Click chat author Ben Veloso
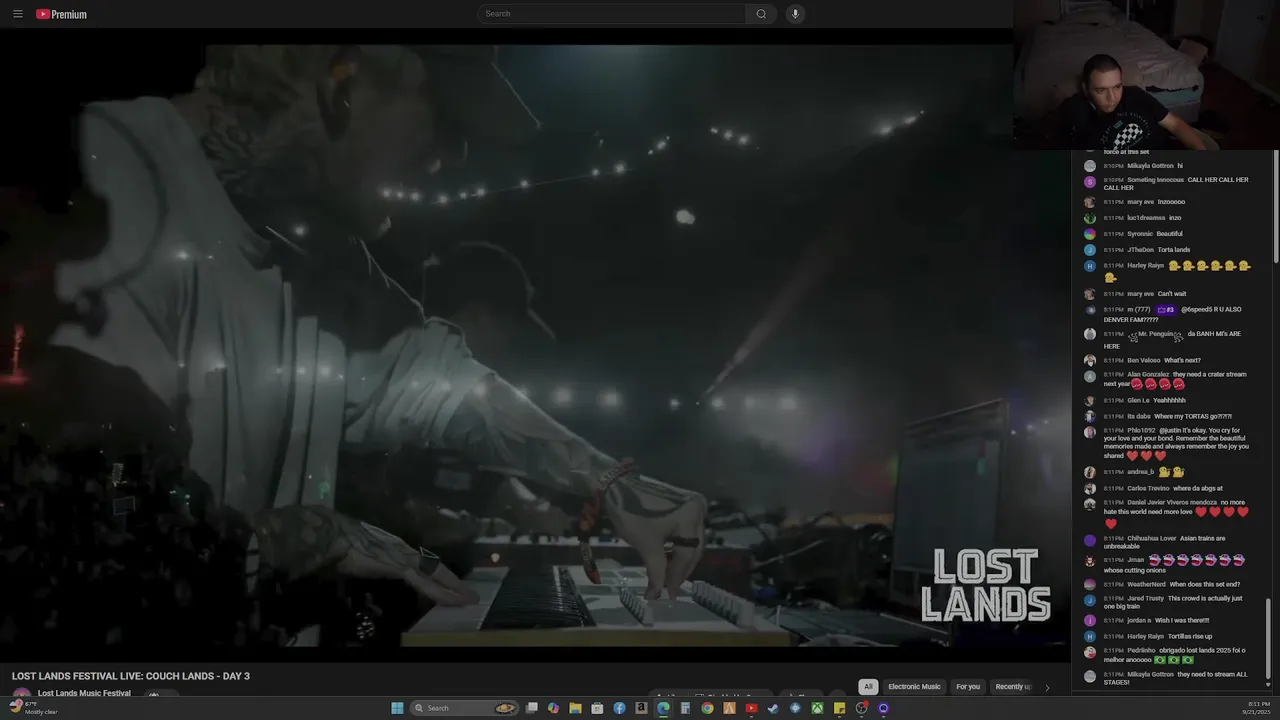 (x=1143, y=360)
